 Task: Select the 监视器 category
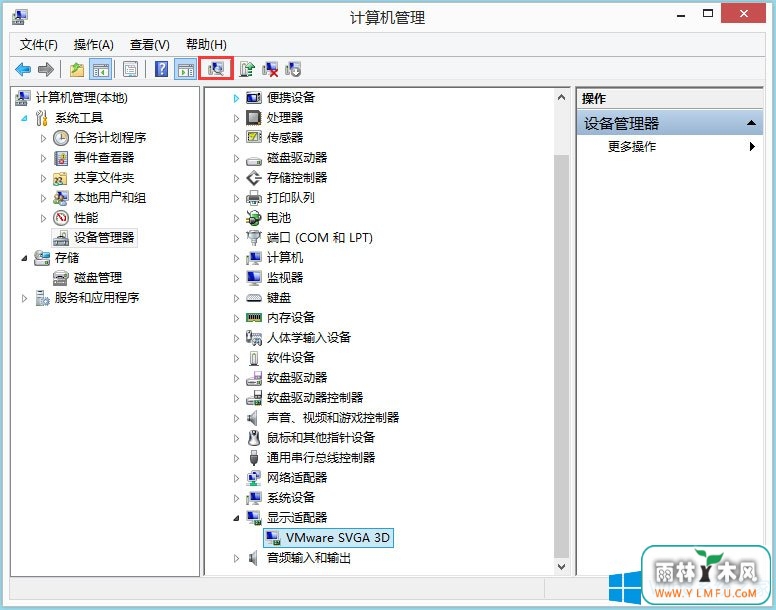285,278
